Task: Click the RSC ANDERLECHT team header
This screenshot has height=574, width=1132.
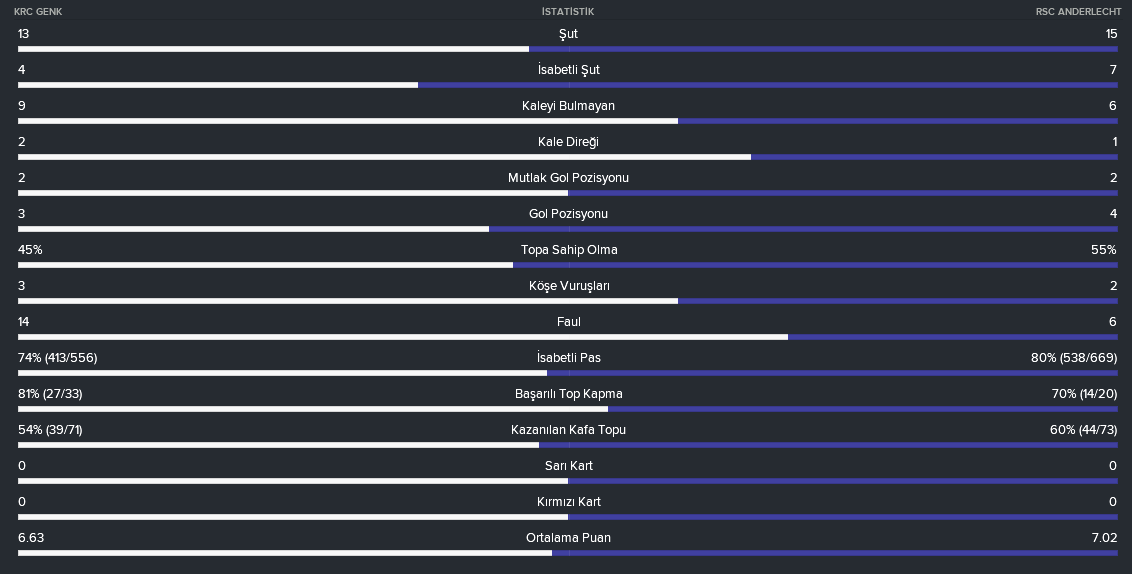Action: coord(1079,12)
